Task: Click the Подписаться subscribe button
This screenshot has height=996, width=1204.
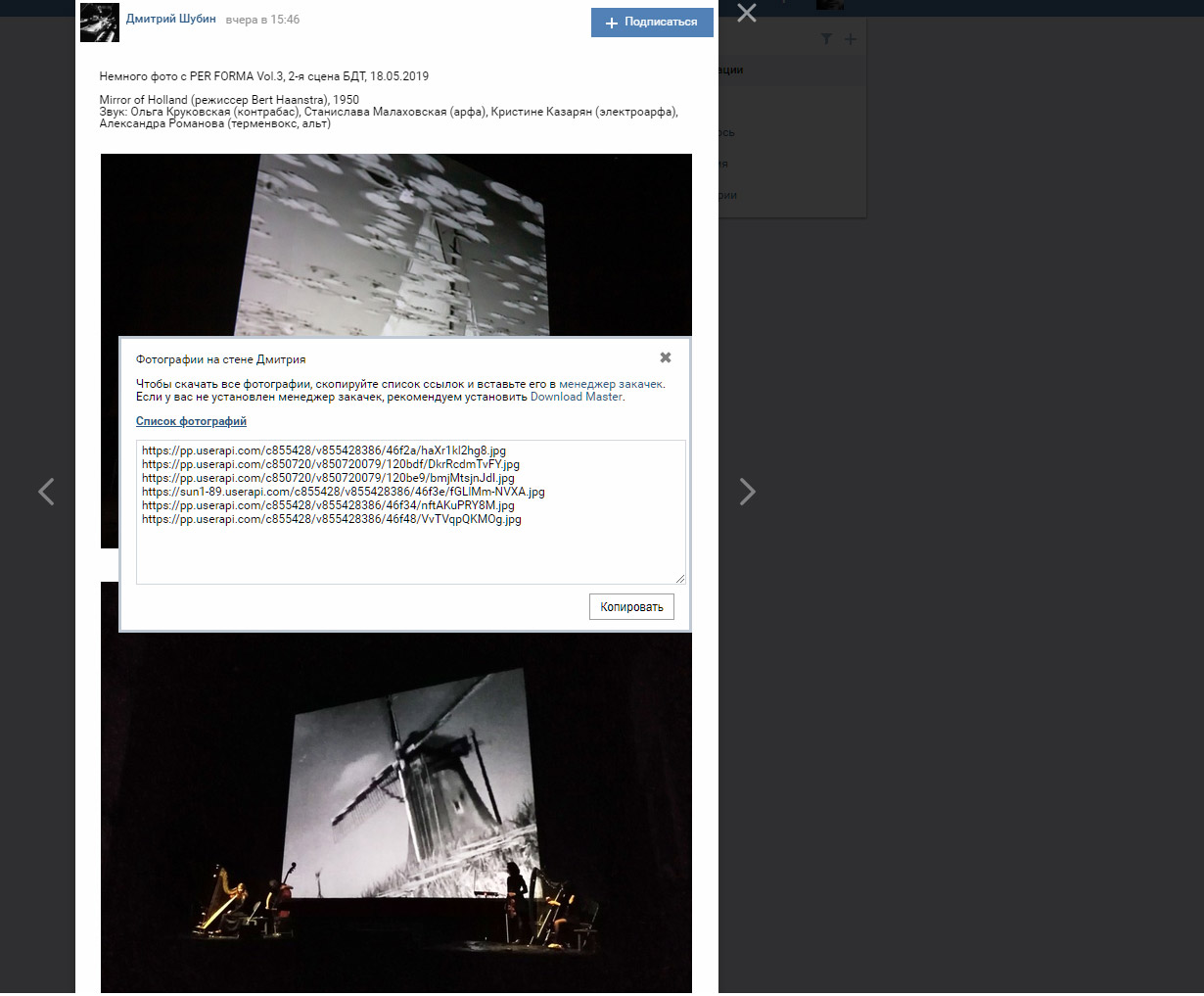Action: pos(652,22)
